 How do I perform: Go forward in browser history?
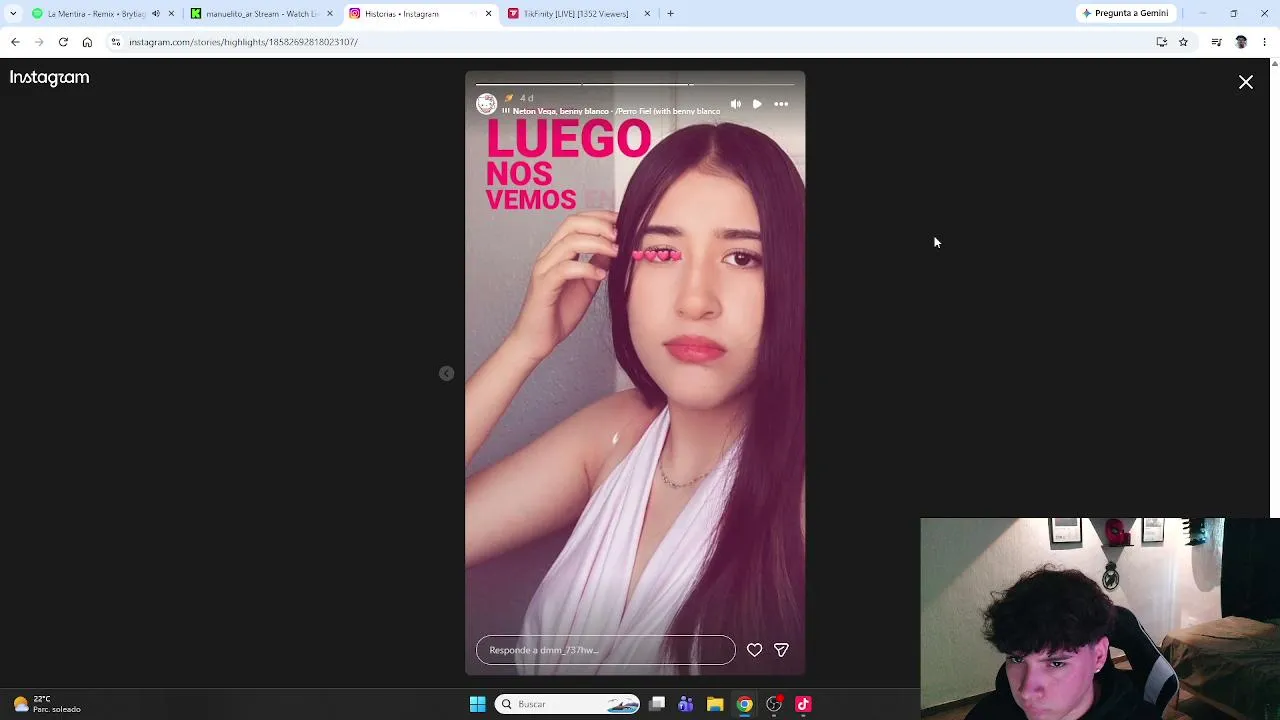(39, 42)
